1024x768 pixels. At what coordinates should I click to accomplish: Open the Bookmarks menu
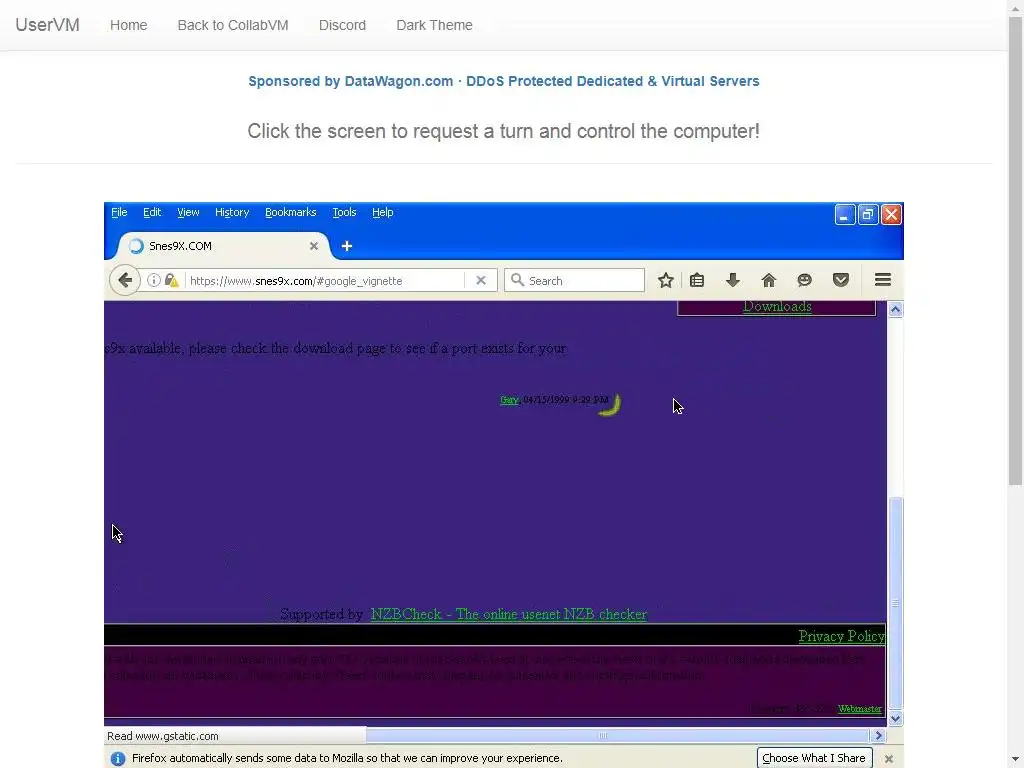tap(291, 212)
